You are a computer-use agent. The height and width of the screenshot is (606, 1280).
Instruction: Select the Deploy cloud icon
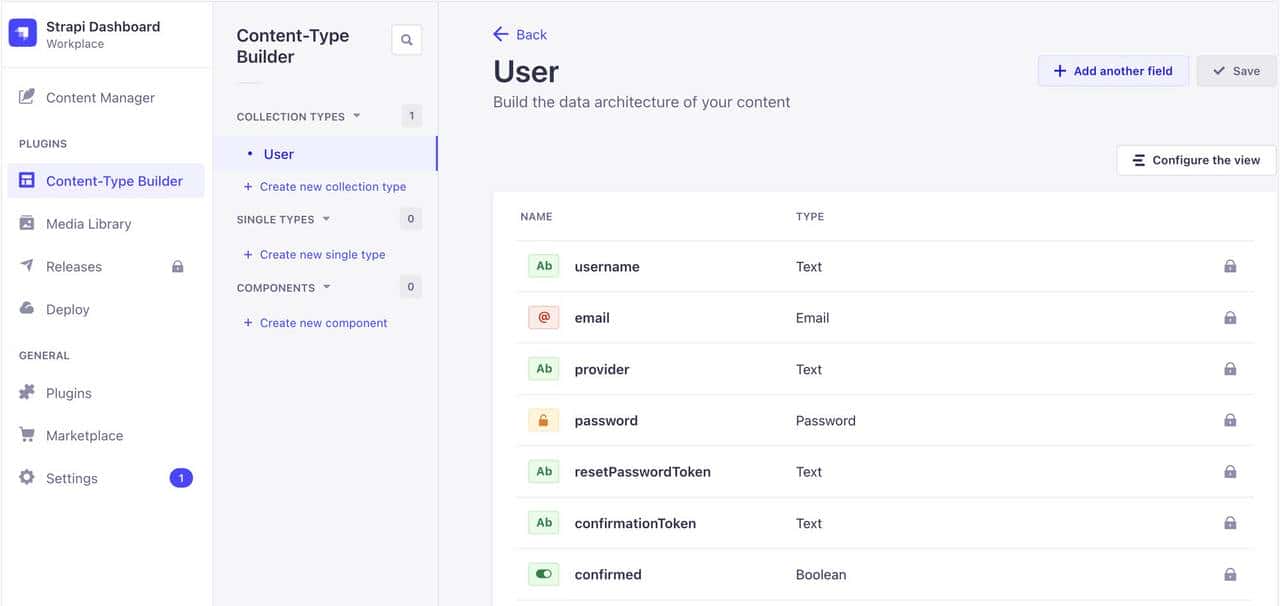(x=26, y=309)
